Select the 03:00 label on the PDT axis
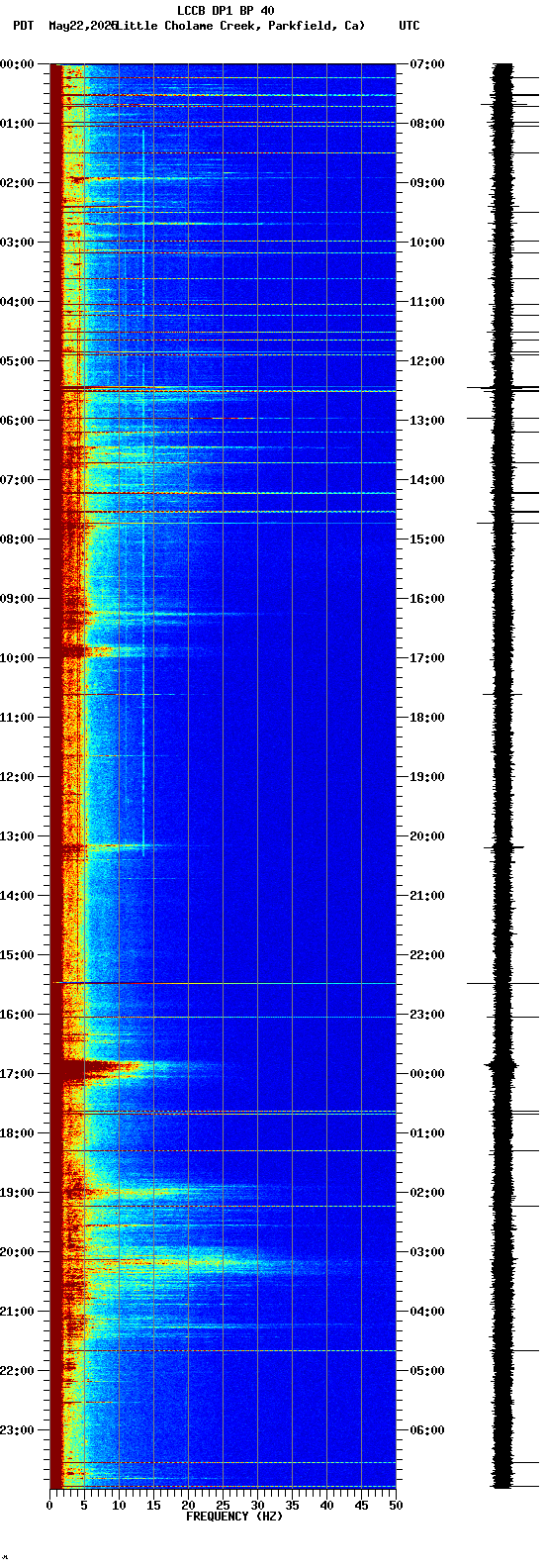The height and width of the screenshot is (1568, 546). [18, 243]
